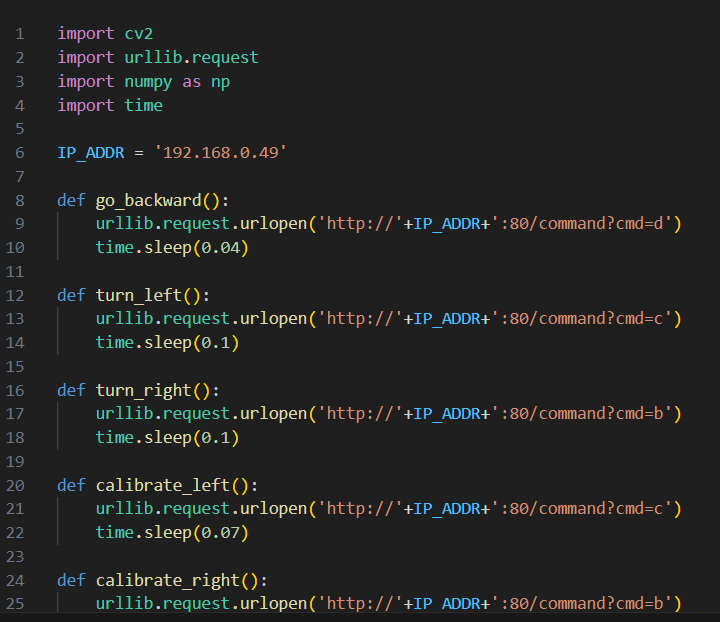Place cursor on the cv2 import
720x622 pixels.
click(x=139, y=33)
